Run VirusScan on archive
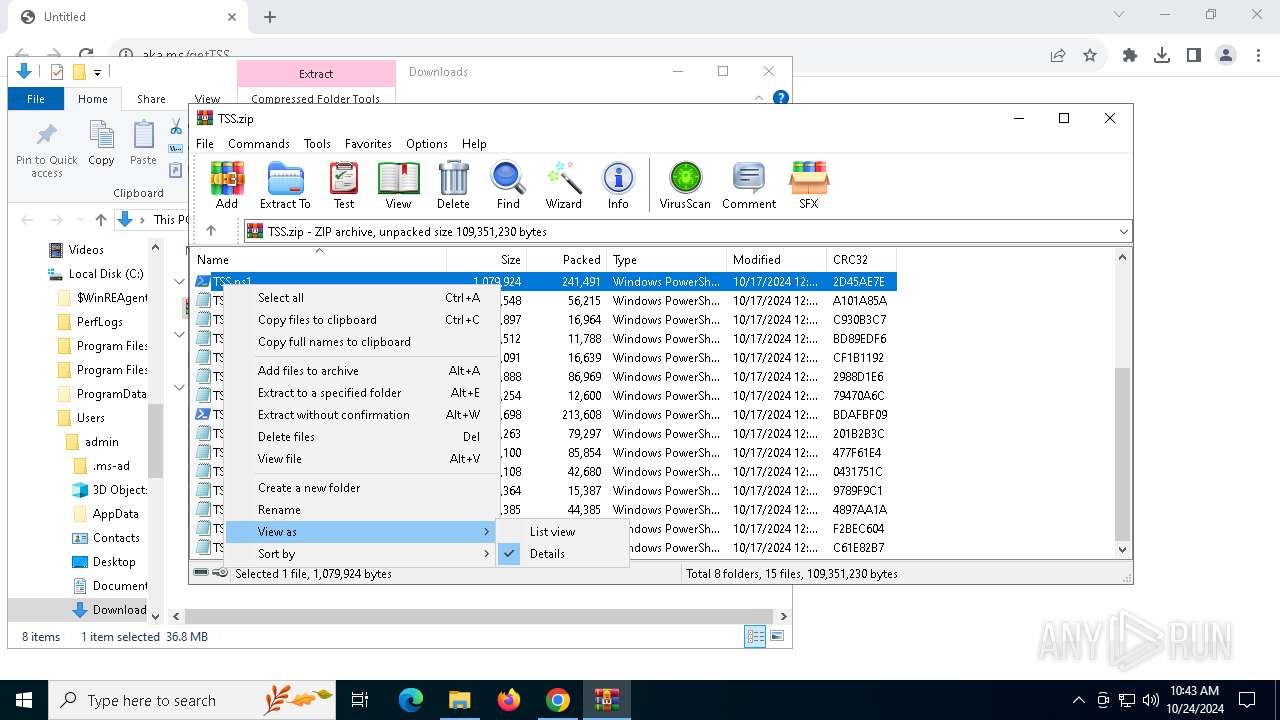1280x720 pixels. [x=685, y=186]
